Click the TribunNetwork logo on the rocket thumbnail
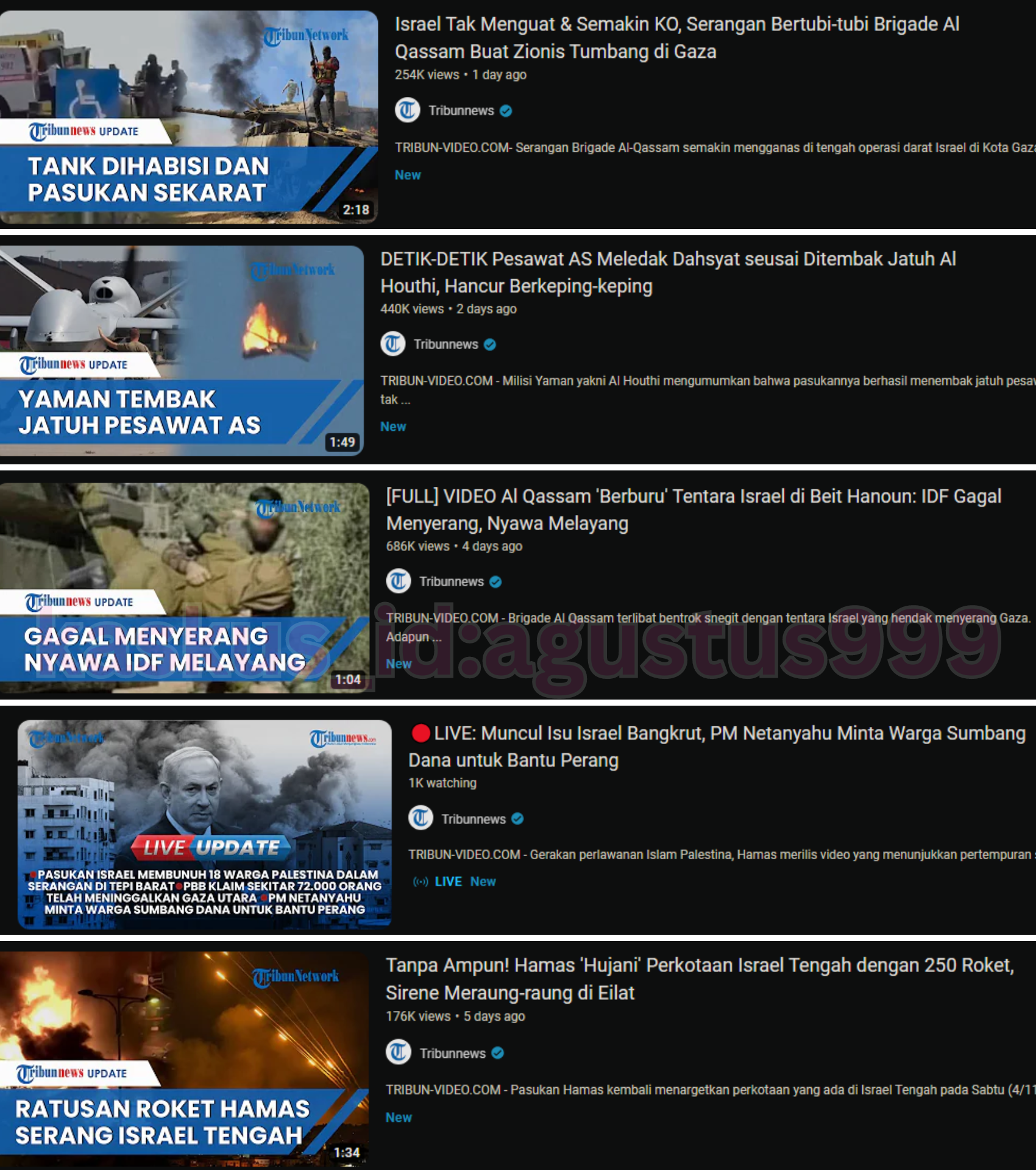Viewport: 1036px width, 1170px height. tap(296, 977)
